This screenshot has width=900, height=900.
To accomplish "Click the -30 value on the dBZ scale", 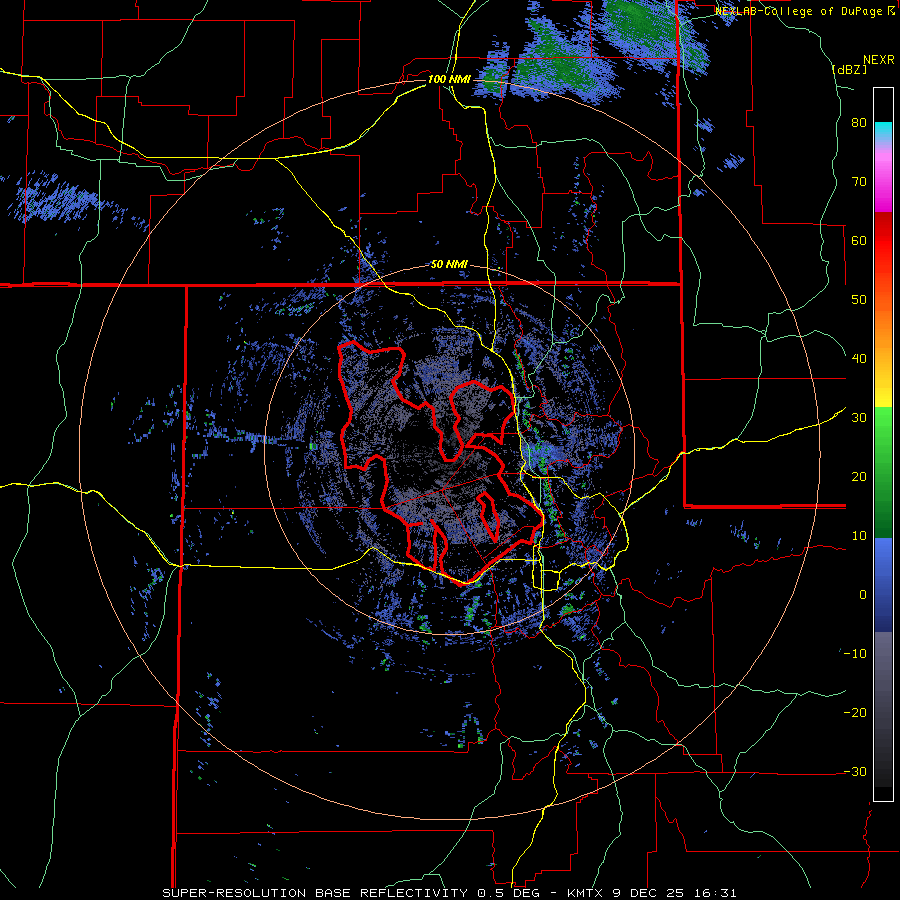I will (855, 771).
